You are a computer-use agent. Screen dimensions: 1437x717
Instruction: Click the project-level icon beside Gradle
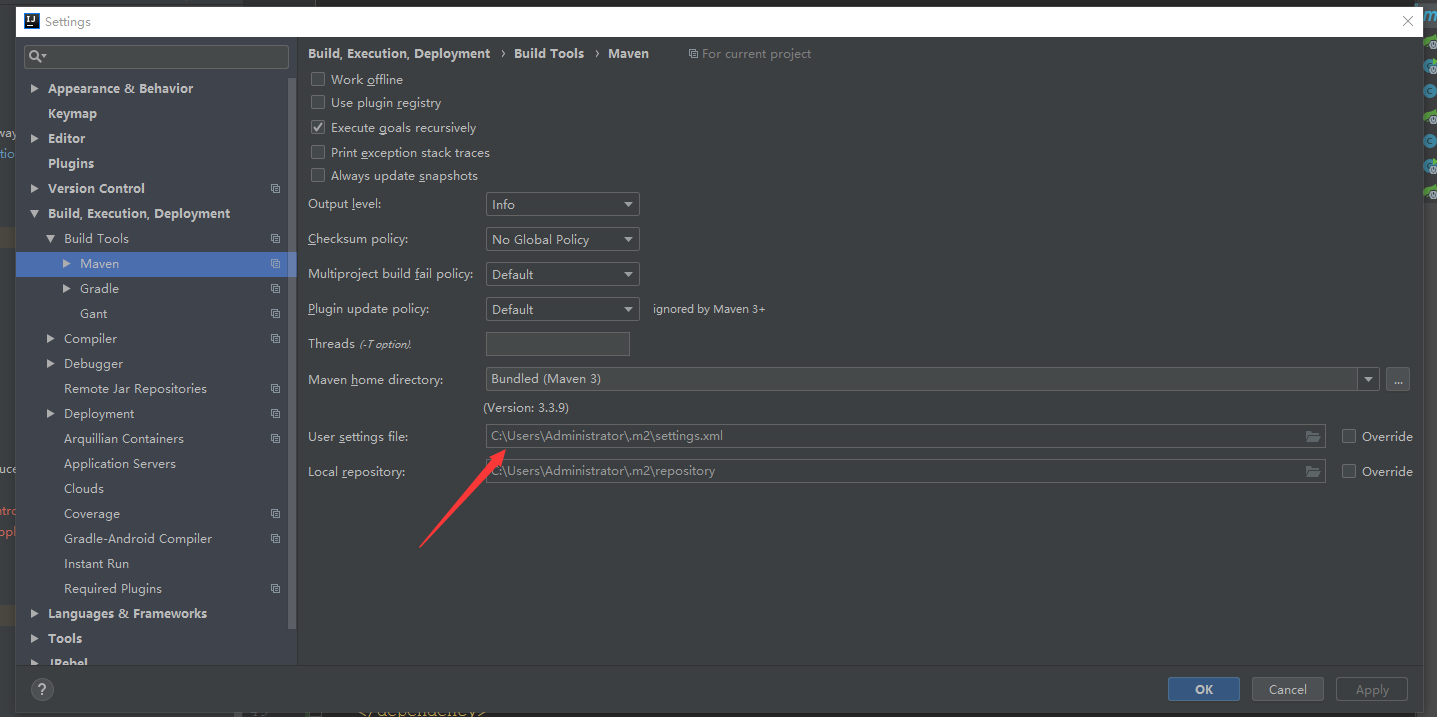pyautogui.click(x=275, y=289)
